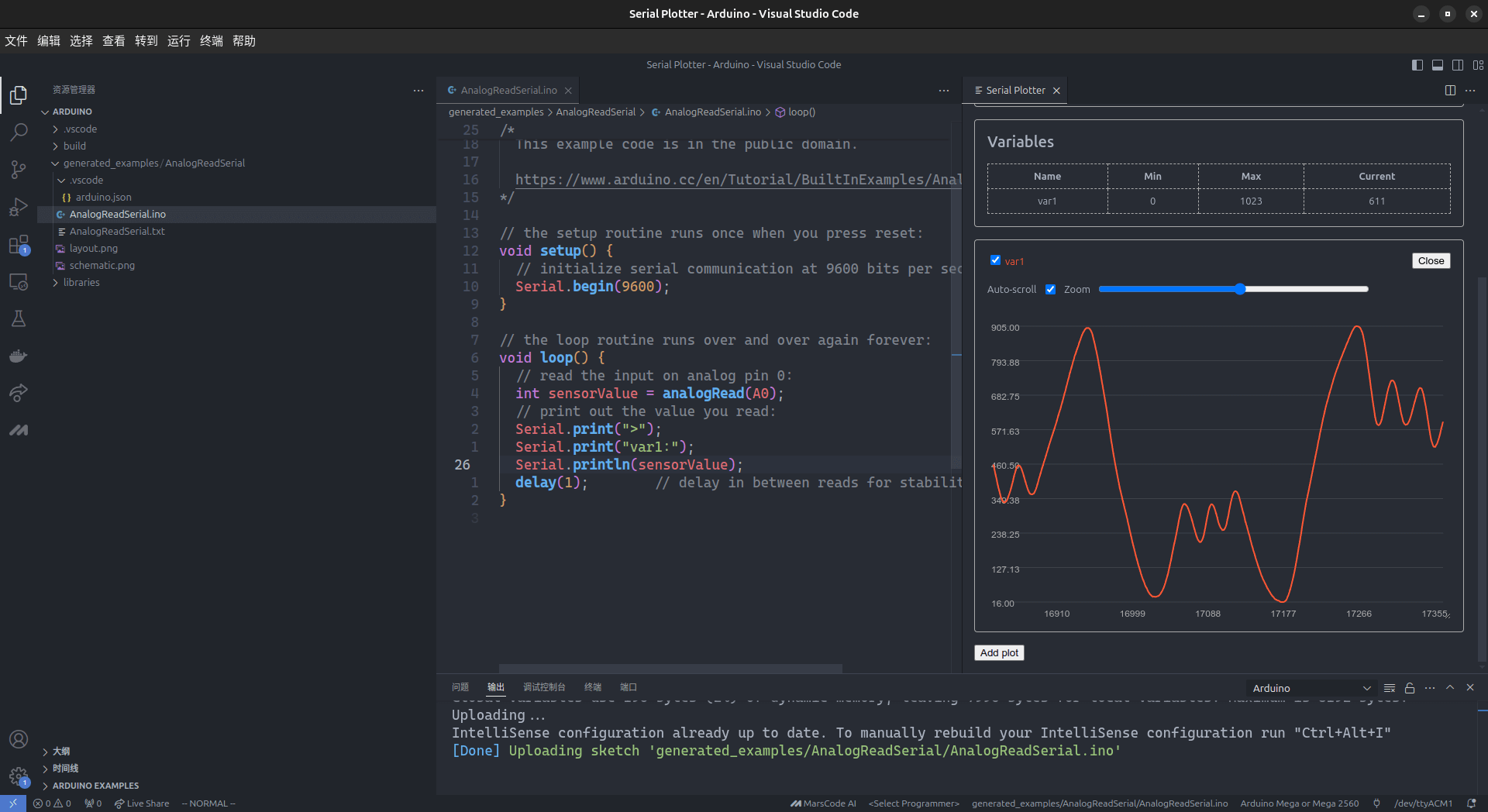Switch to Serial Plotter tab

click(1015, 91)
